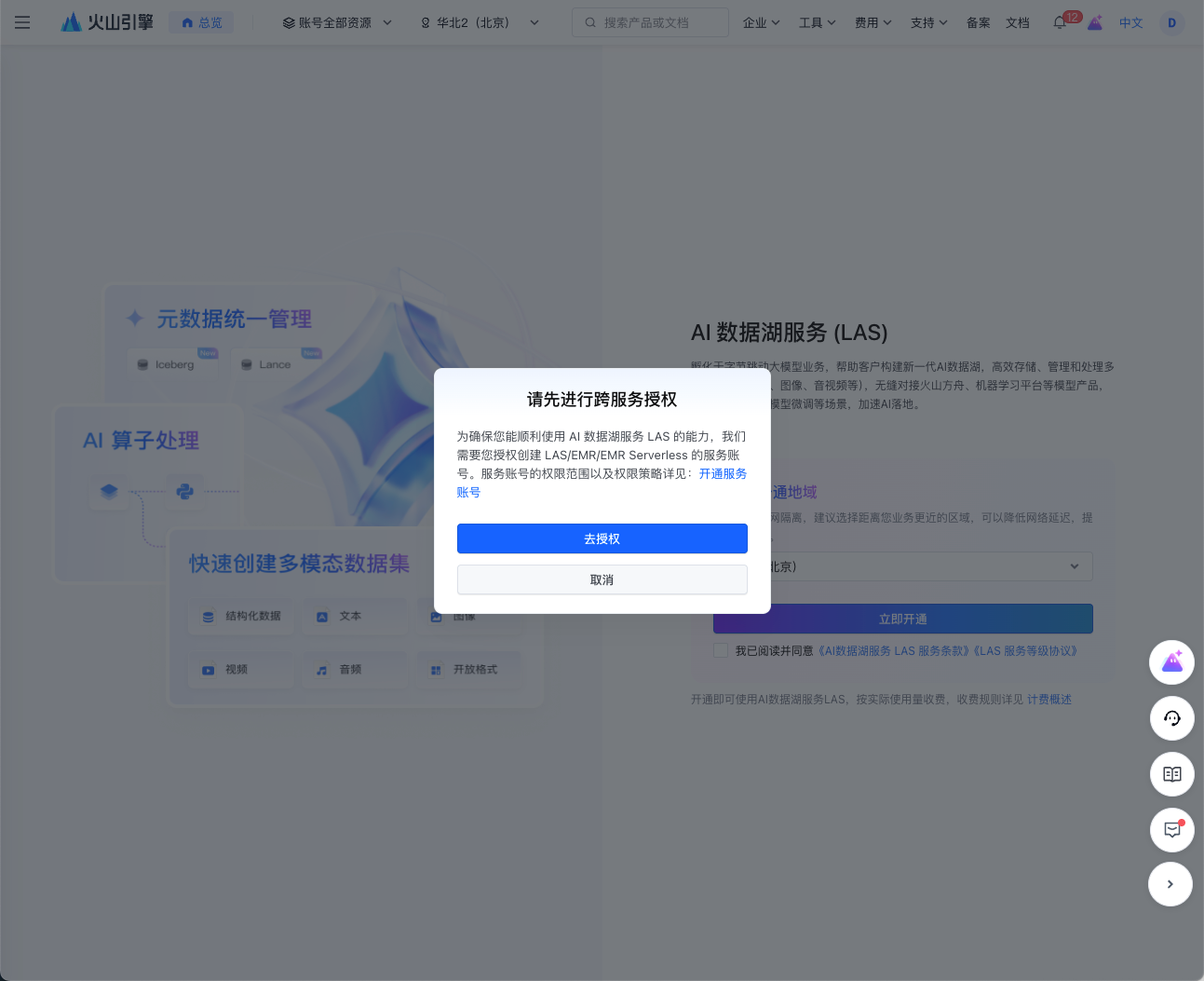This screenshot has width=1204, height=981.
Task: Open the 支持 menu
Action: point(928,22)
